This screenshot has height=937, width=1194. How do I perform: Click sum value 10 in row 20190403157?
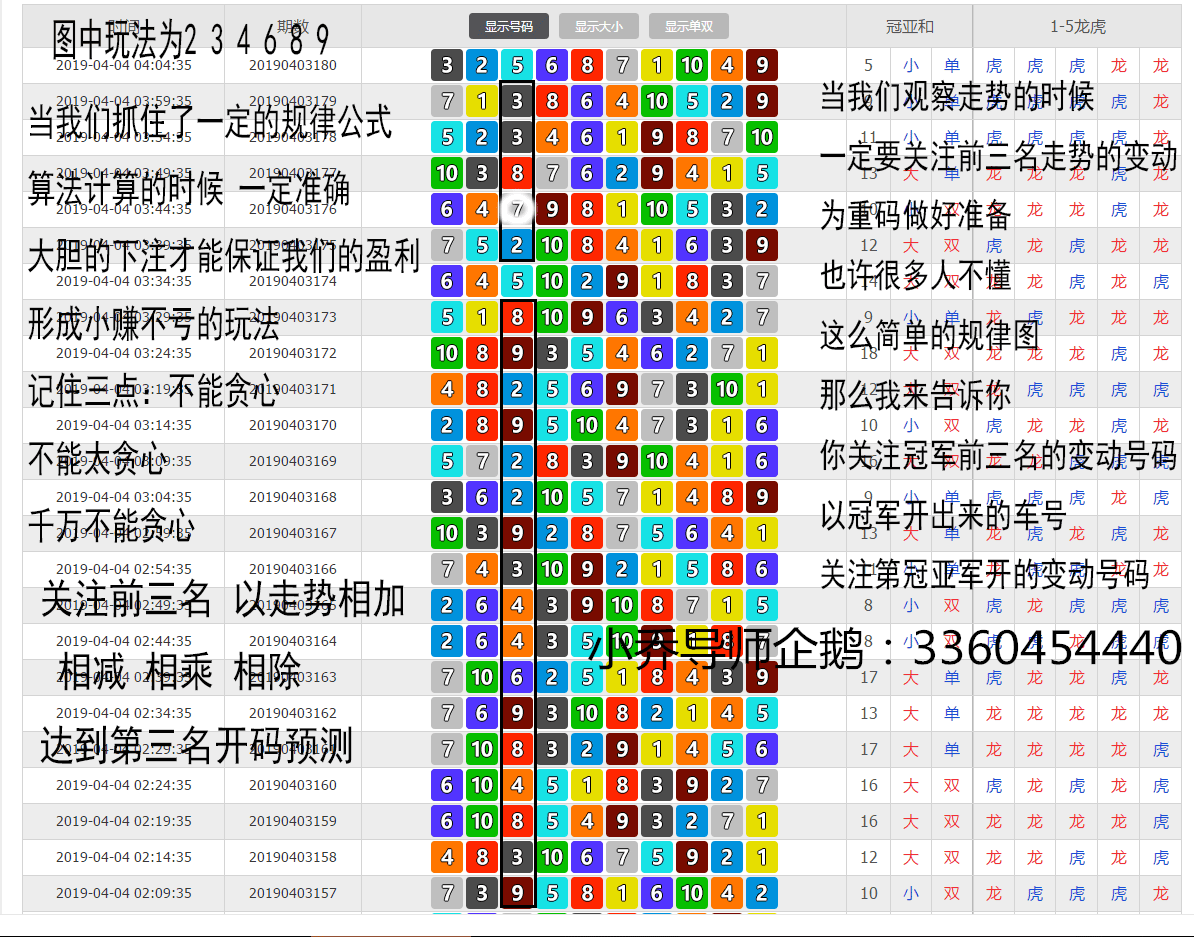tap(869, 893)
